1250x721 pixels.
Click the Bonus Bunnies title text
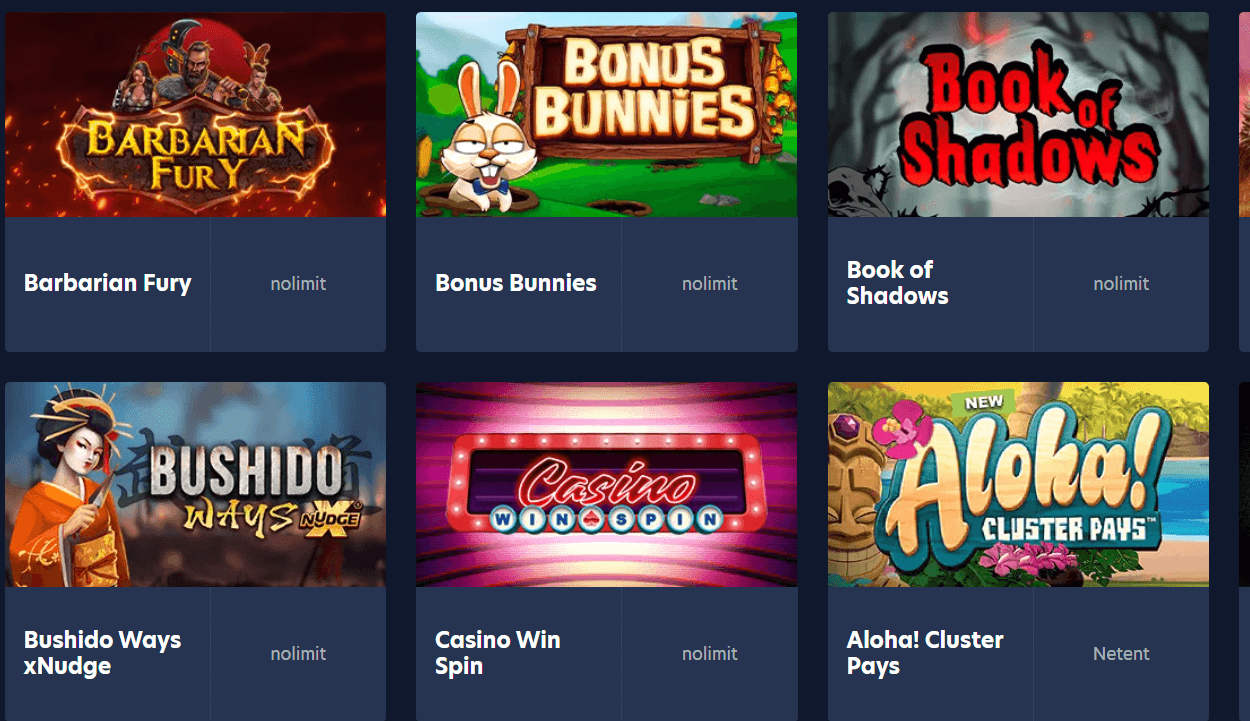pos(516,283)
